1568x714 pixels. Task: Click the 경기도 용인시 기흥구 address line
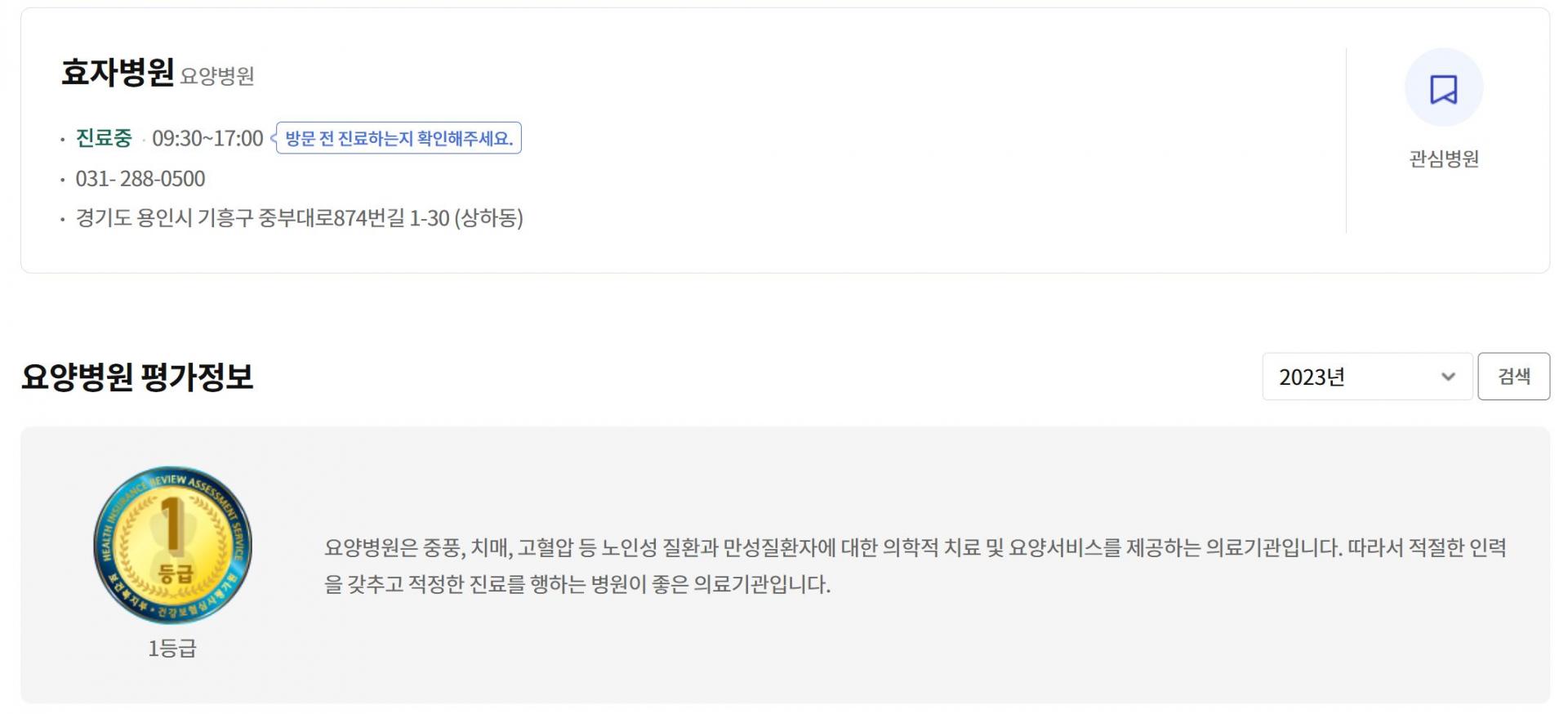299,218
